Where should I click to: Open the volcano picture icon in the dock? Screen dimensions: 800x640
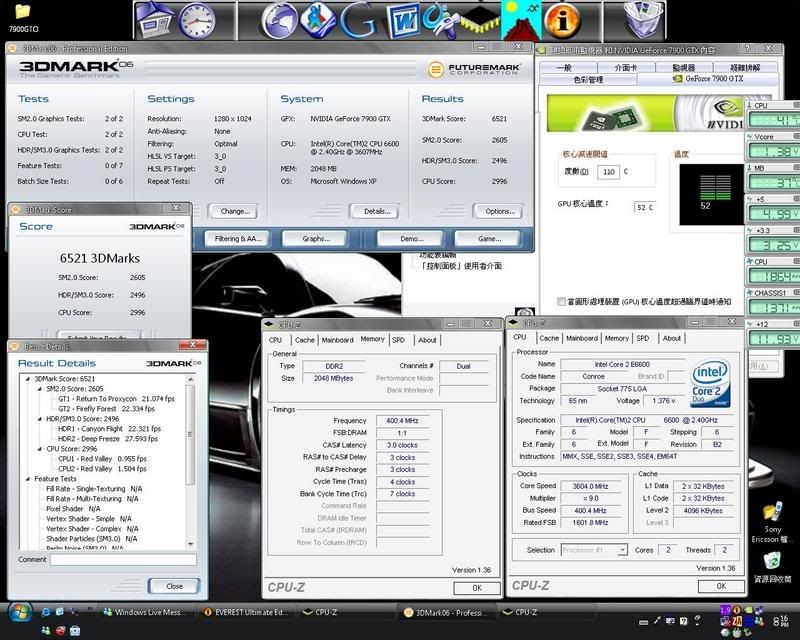point(521,20)
